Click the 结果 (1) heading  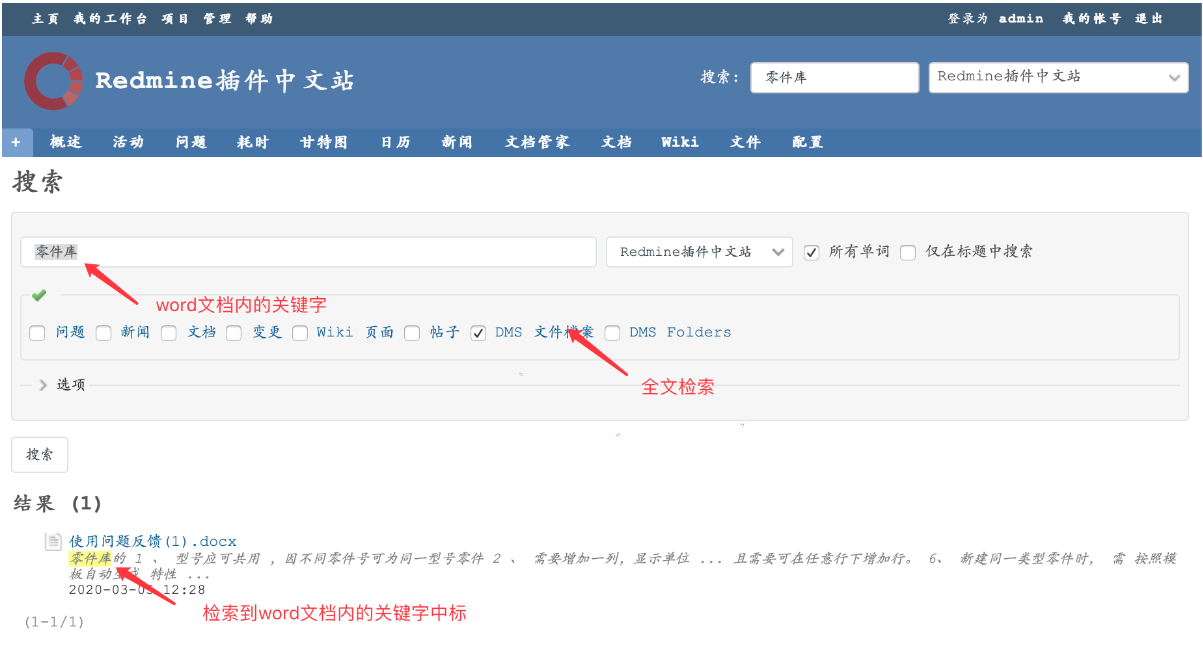click(57, 503)
